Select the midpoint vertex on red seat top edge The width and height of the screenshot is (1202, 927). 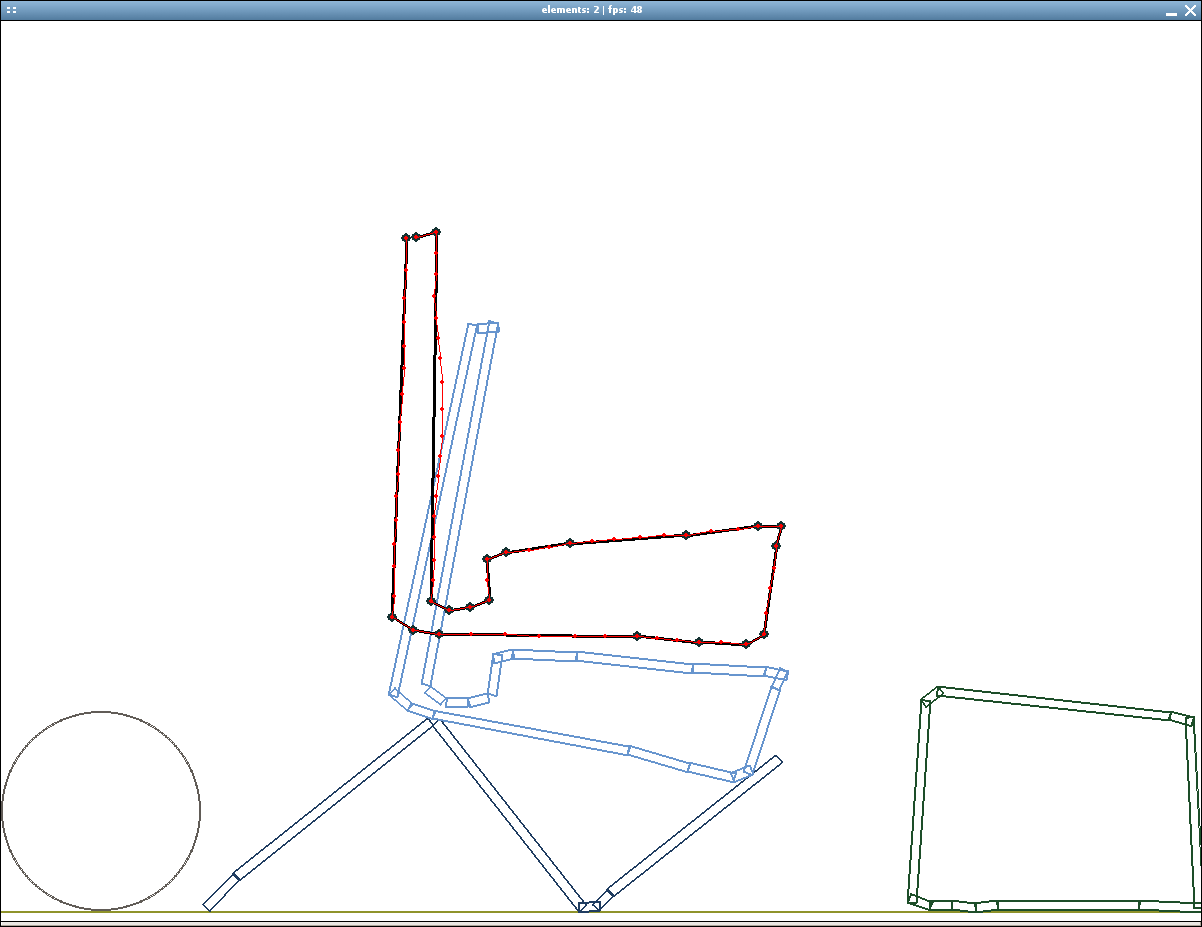point(570,543)
